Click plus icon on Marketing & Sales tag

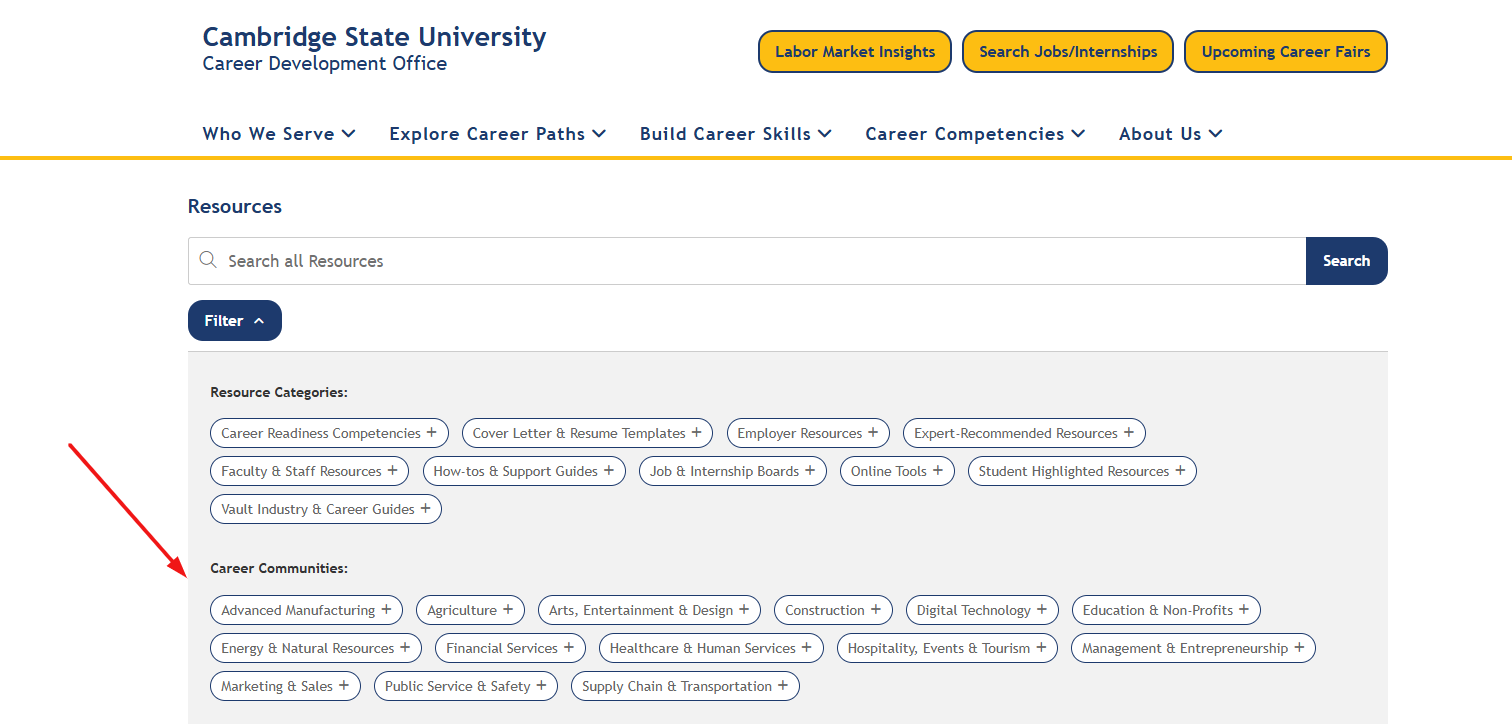tap(344, 685)
